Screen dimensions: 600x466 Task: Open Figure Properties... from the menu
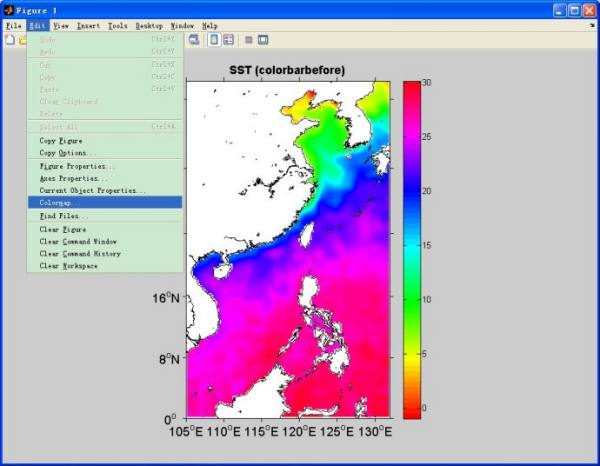77,166
